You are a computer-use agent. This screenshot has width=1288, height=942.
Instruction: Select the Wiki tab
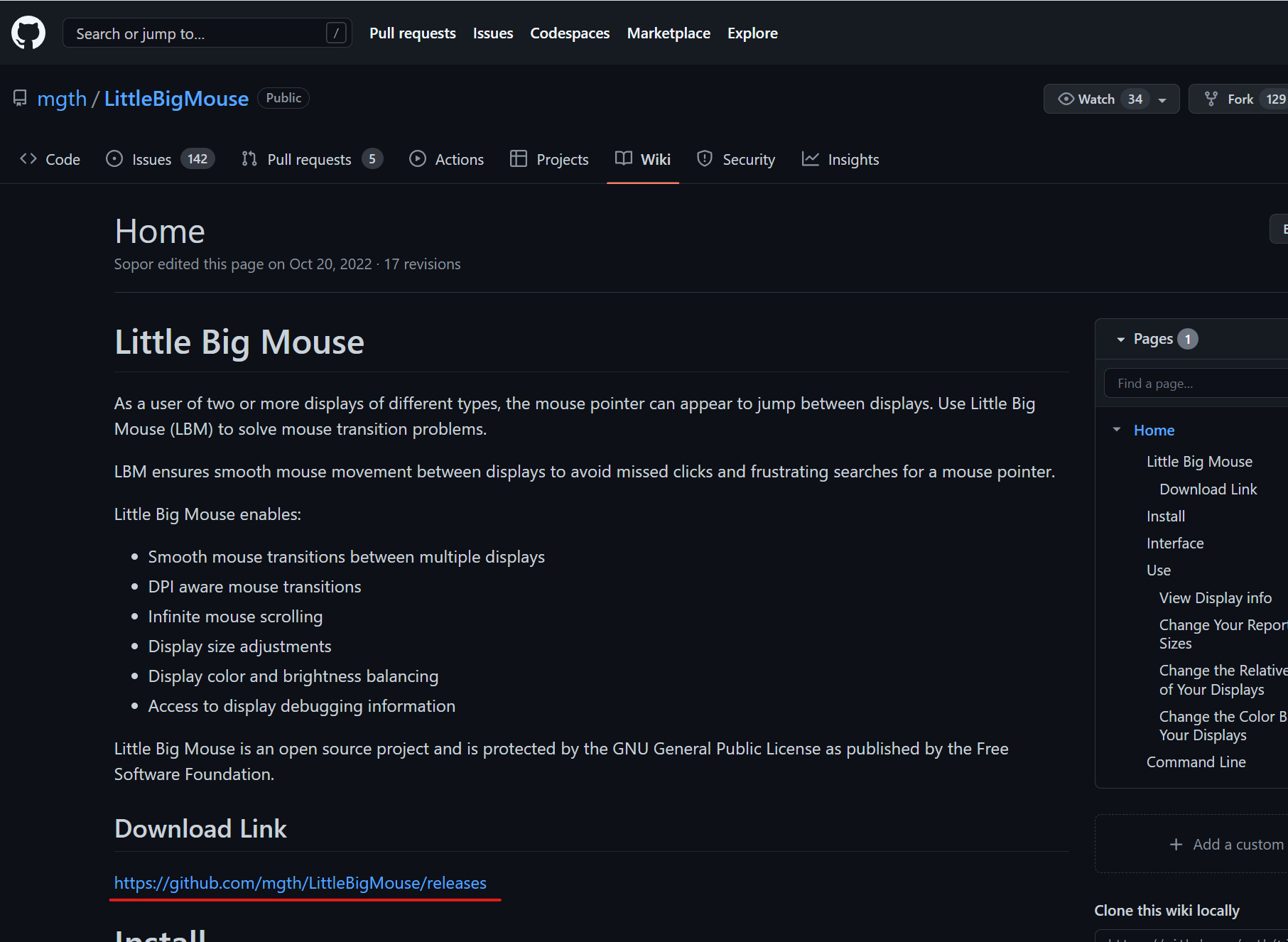[x=643, y=159]
